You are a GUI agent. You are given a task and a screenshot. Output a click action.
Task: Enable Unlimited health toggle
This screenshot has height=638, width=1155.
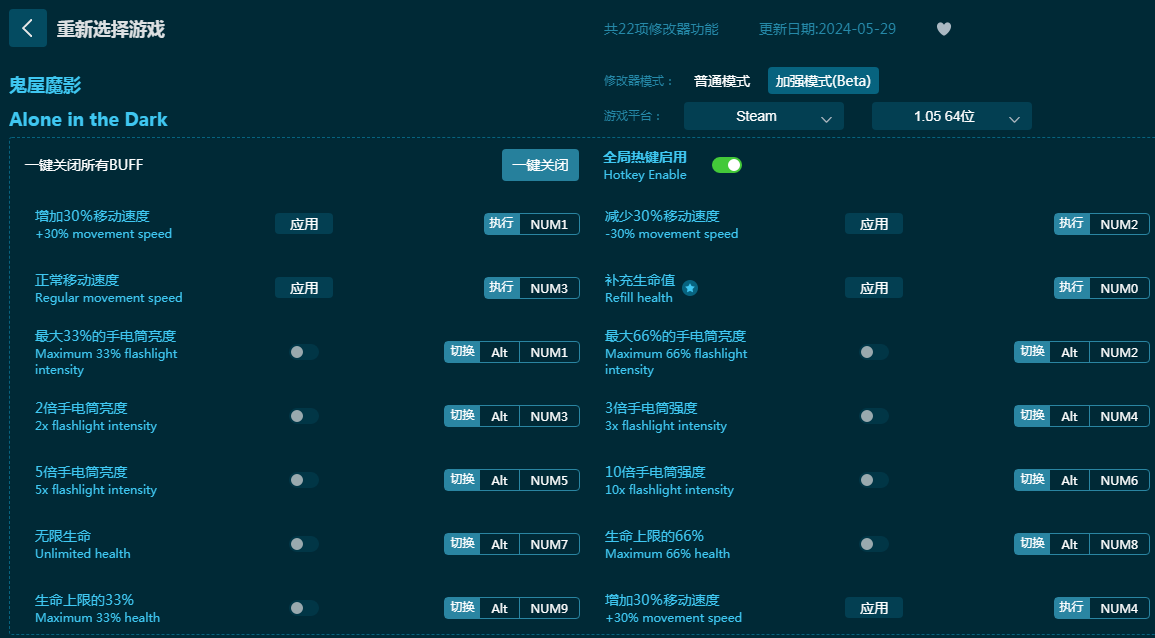(303, 544)
